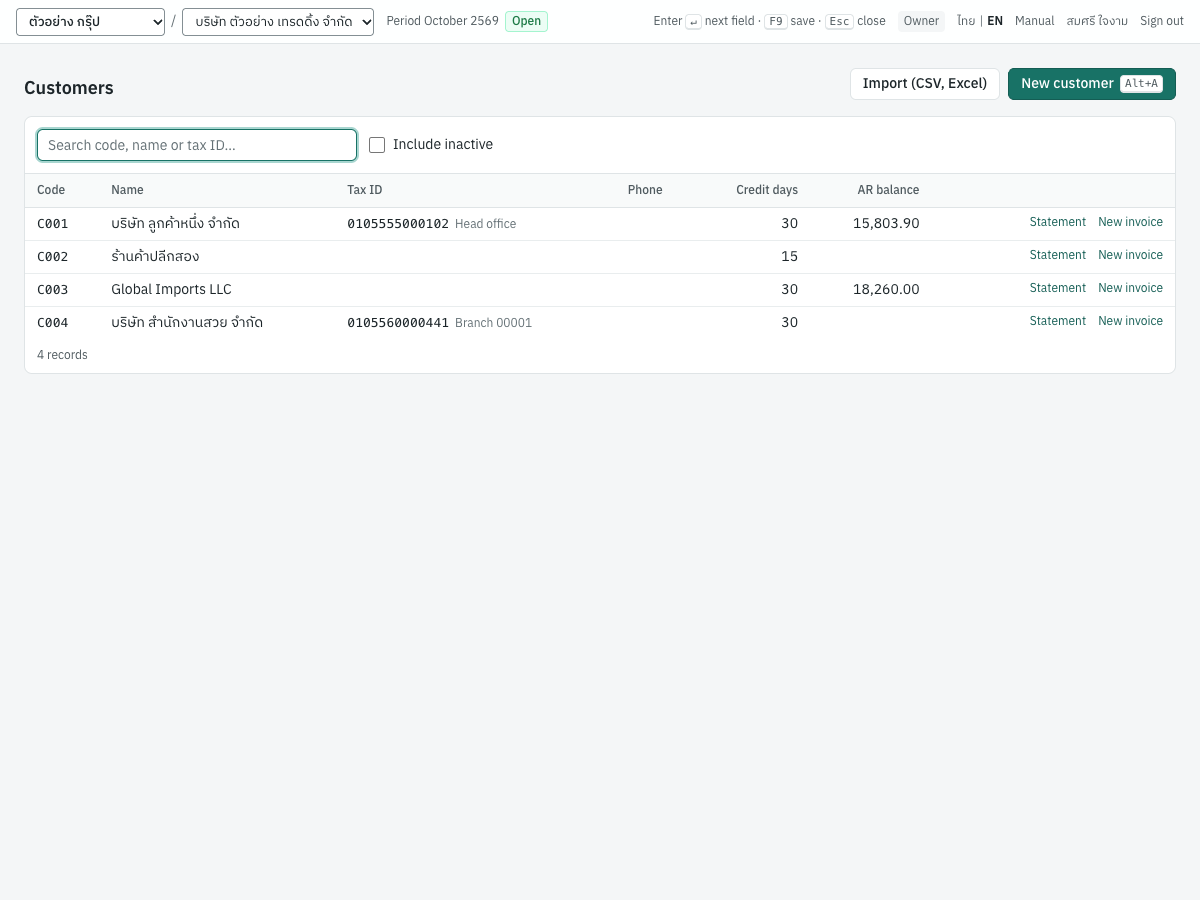Click customer name ร้านค้าปลีกสอง
Screen dimensions: 1200x900
(x=155, y=257)
